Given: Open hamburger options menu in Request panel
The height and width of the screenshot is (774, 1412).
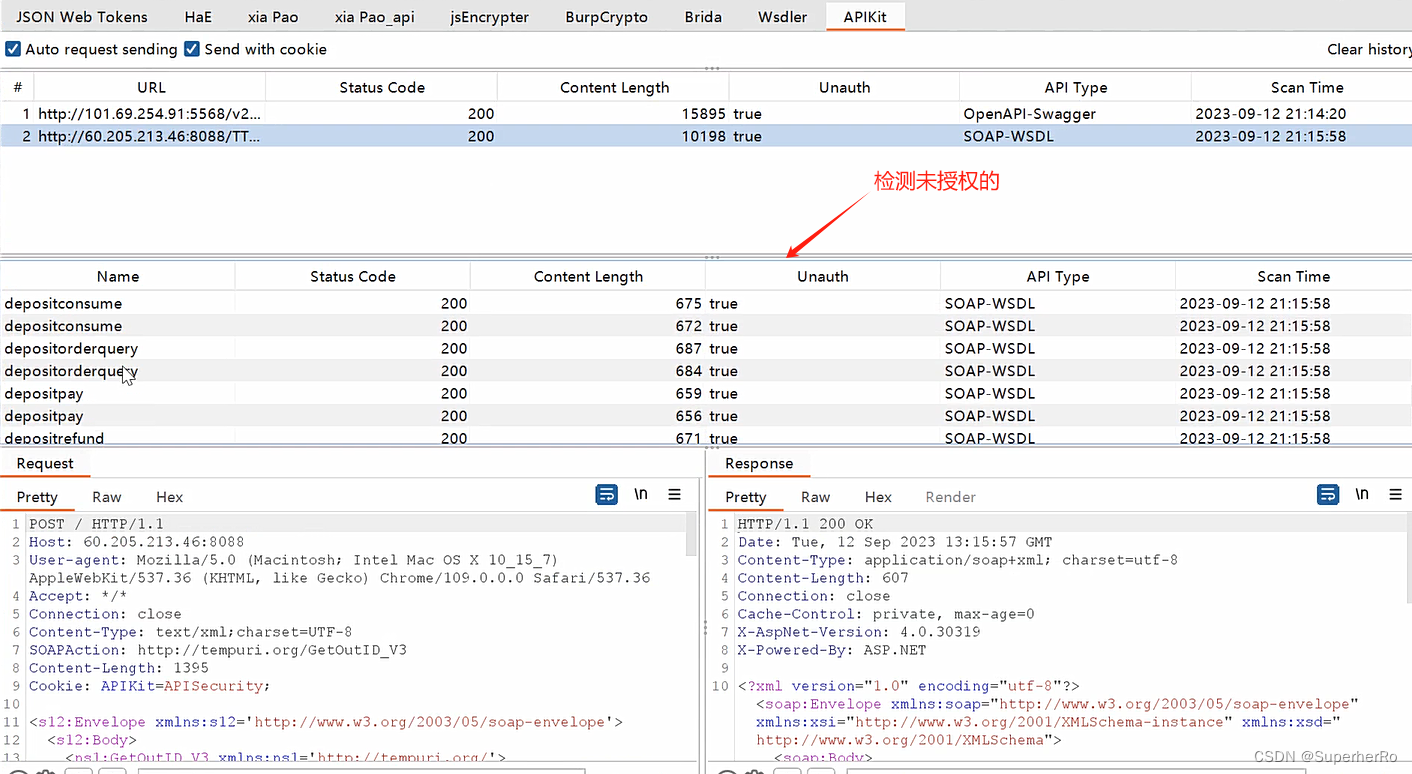Looking at the screenshot, I should (x=675, y=495).
